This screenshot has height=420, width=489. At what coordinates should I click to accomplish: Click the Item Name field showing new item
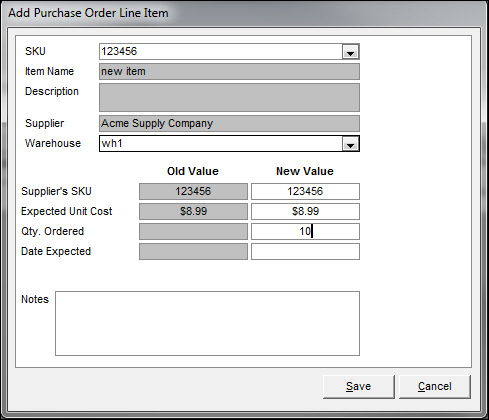click(x=229, y=72)
